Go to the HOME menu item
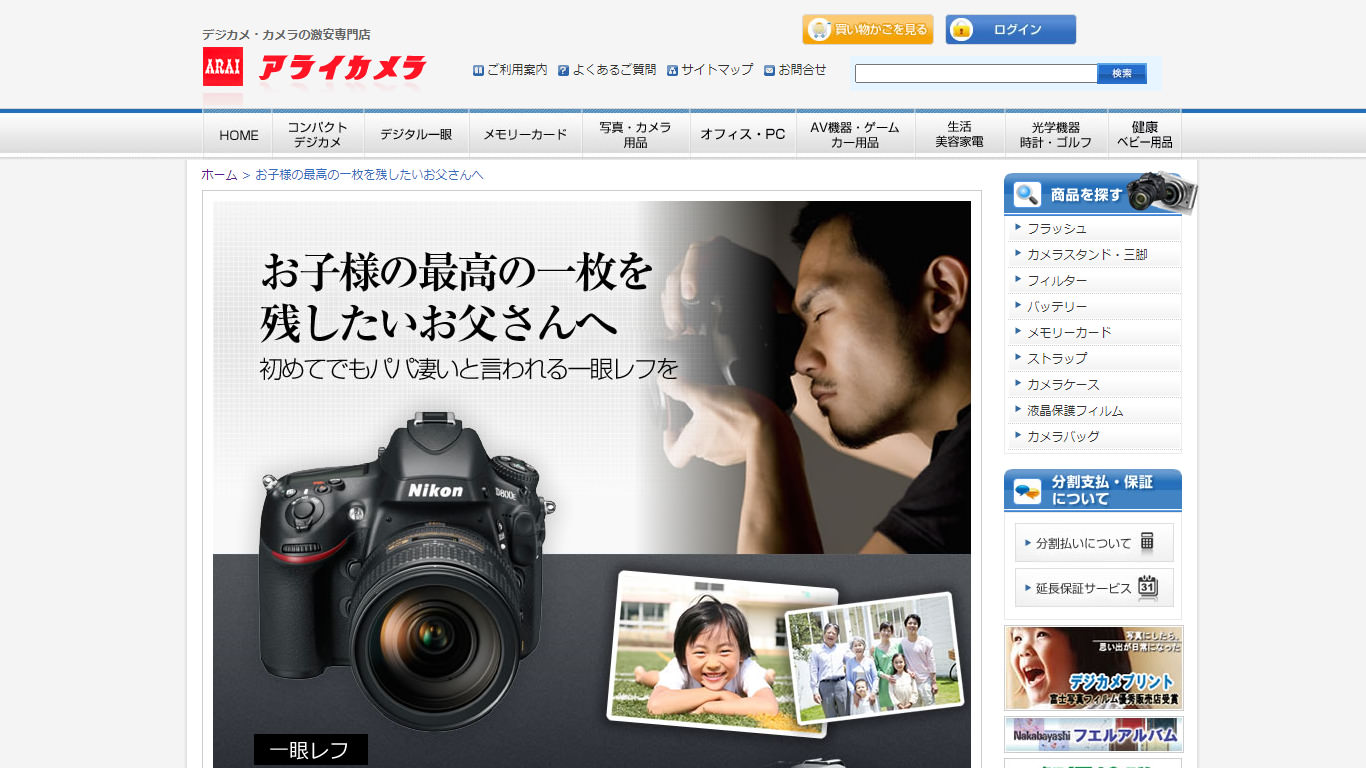This screenshot has height=768, width=1366. pos(238,134)
